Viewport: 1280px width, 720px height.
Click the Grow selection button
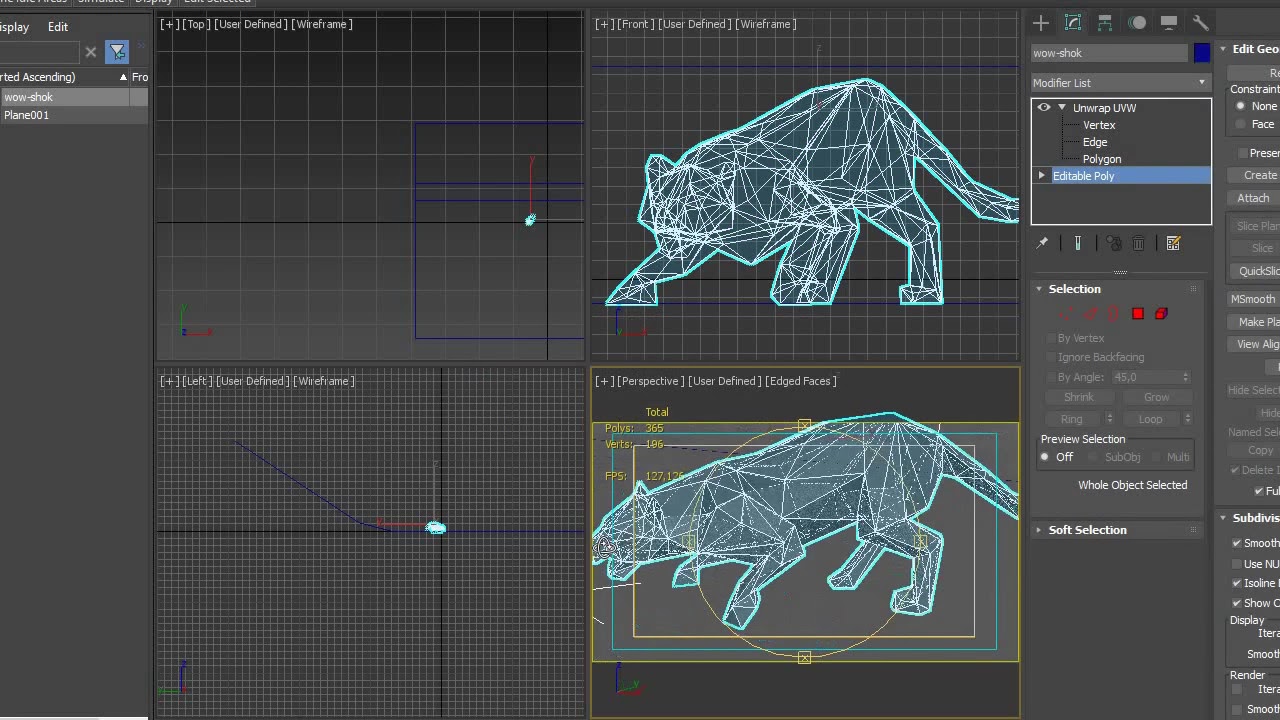(1156, 397)
